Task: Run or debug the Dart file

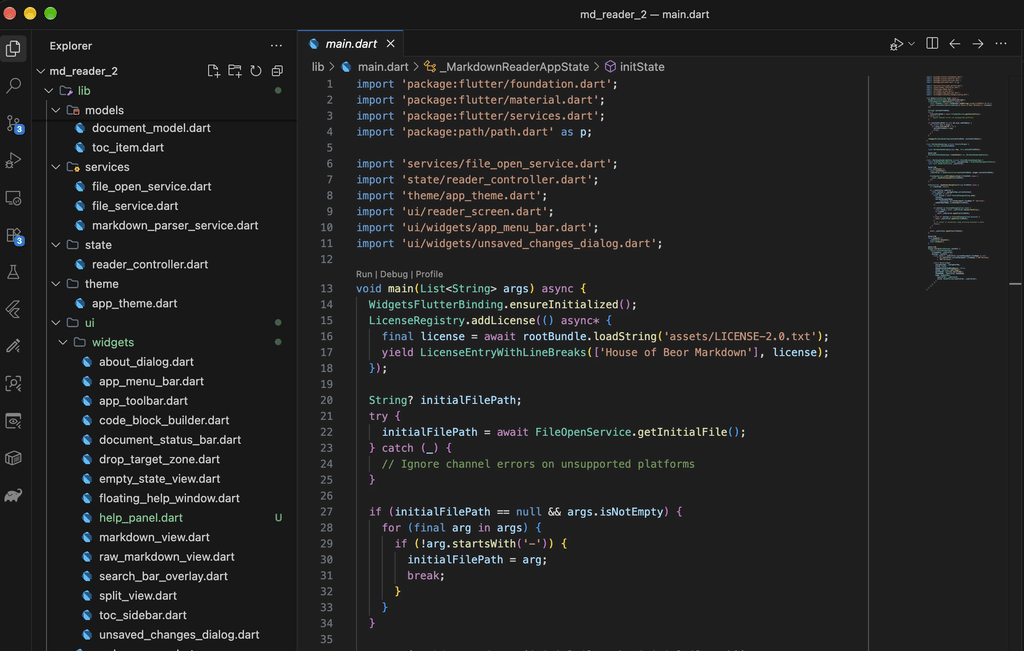Action: 896,44
